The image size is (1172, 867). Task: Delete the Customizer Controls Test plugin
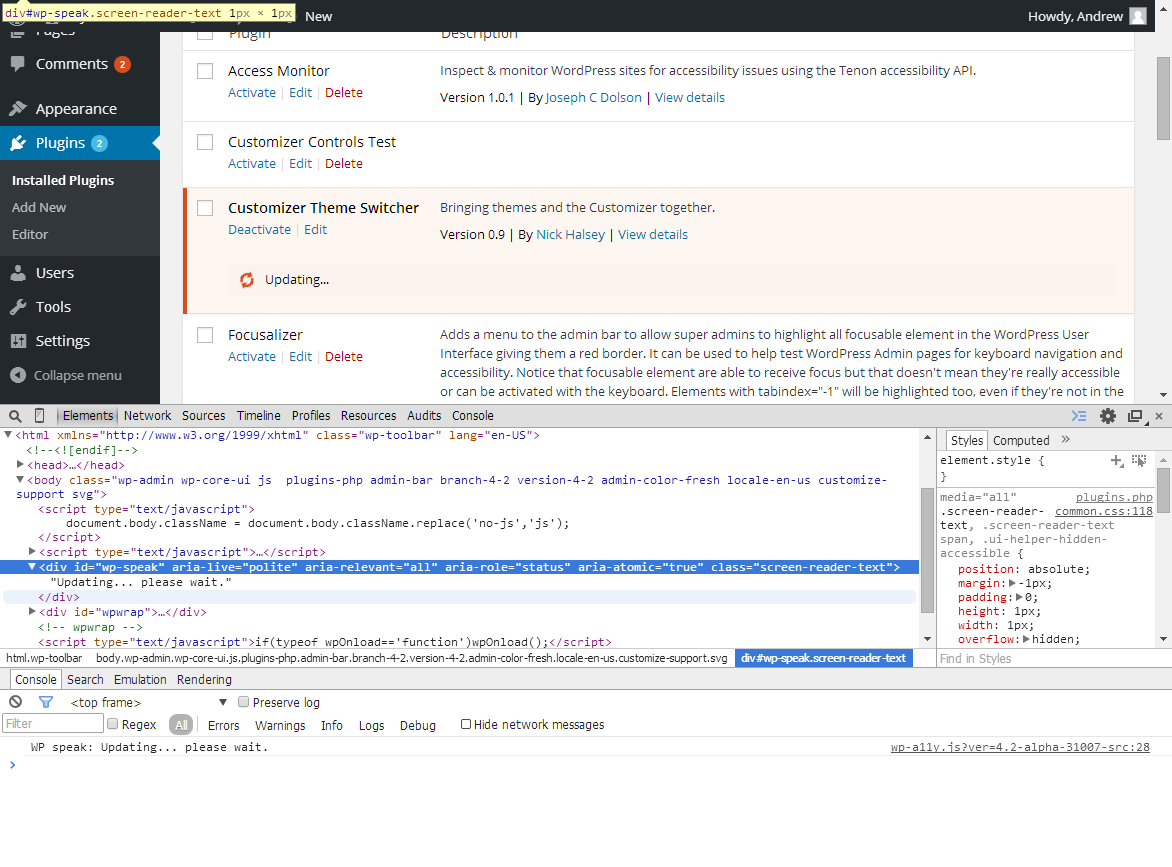pyautogui.click(x=344, y=164)
